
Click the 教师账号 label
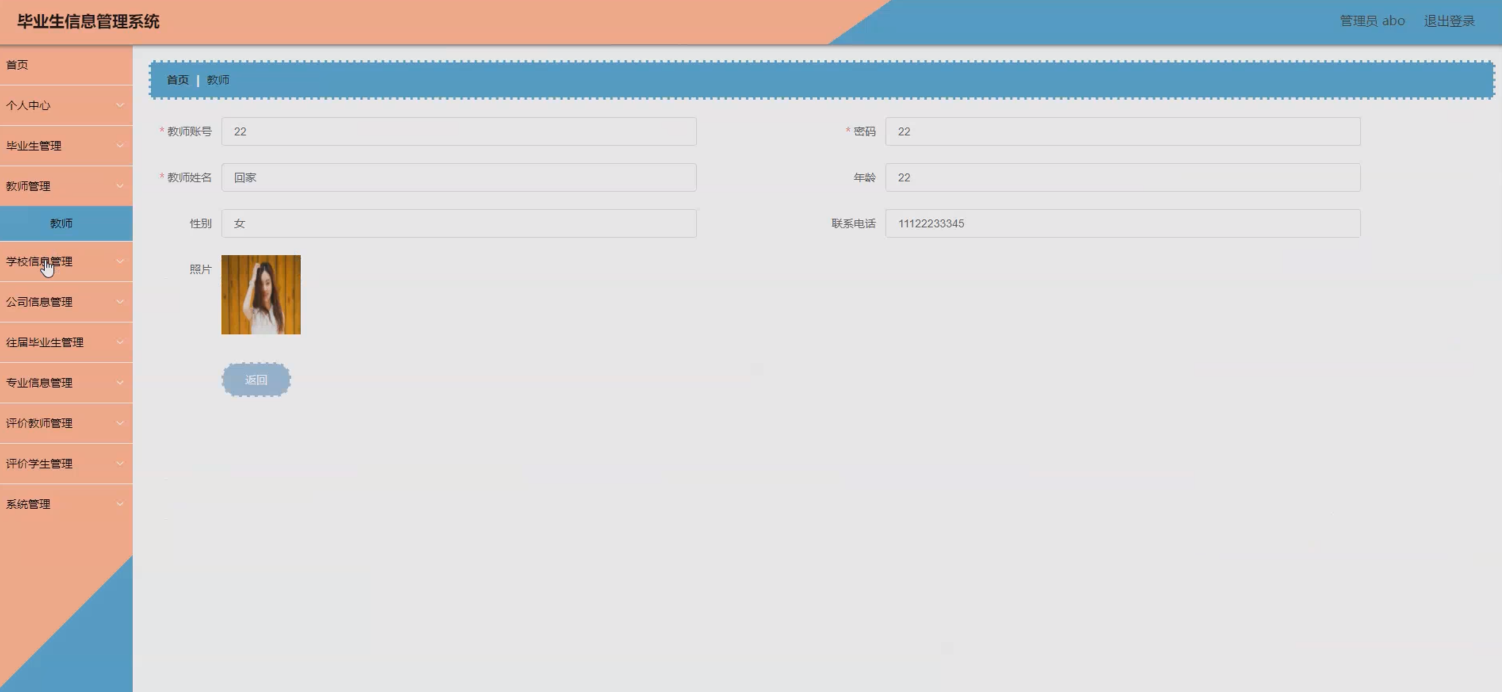click(189, 132)
